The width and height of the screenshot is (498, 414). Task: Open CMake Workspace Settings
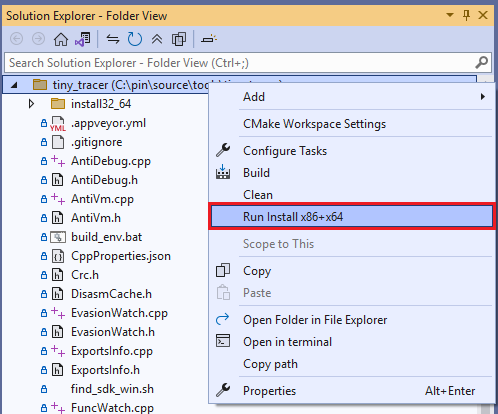[x=352, y=124]
